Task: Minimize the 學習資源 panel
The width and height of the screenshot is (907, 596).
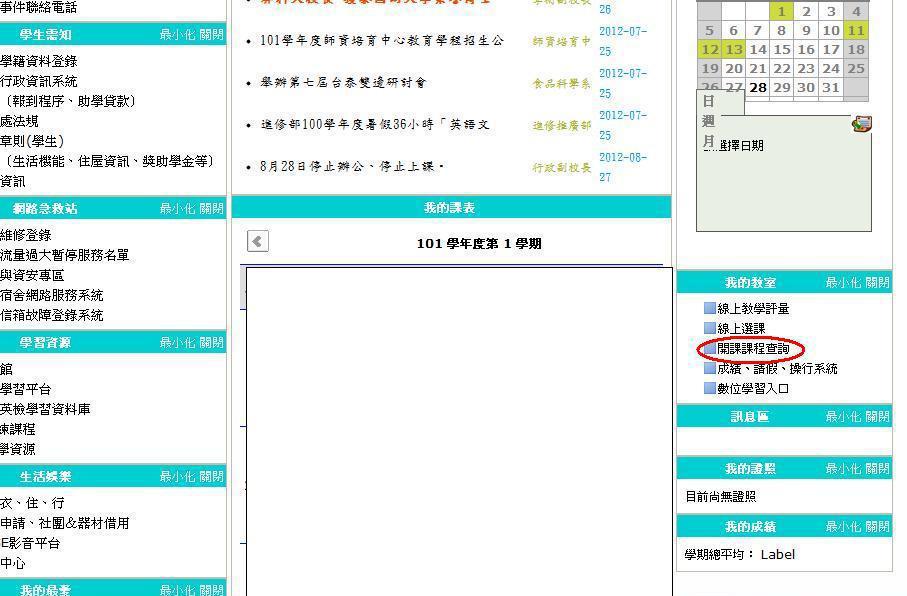Action: click(x=178, y=343)
